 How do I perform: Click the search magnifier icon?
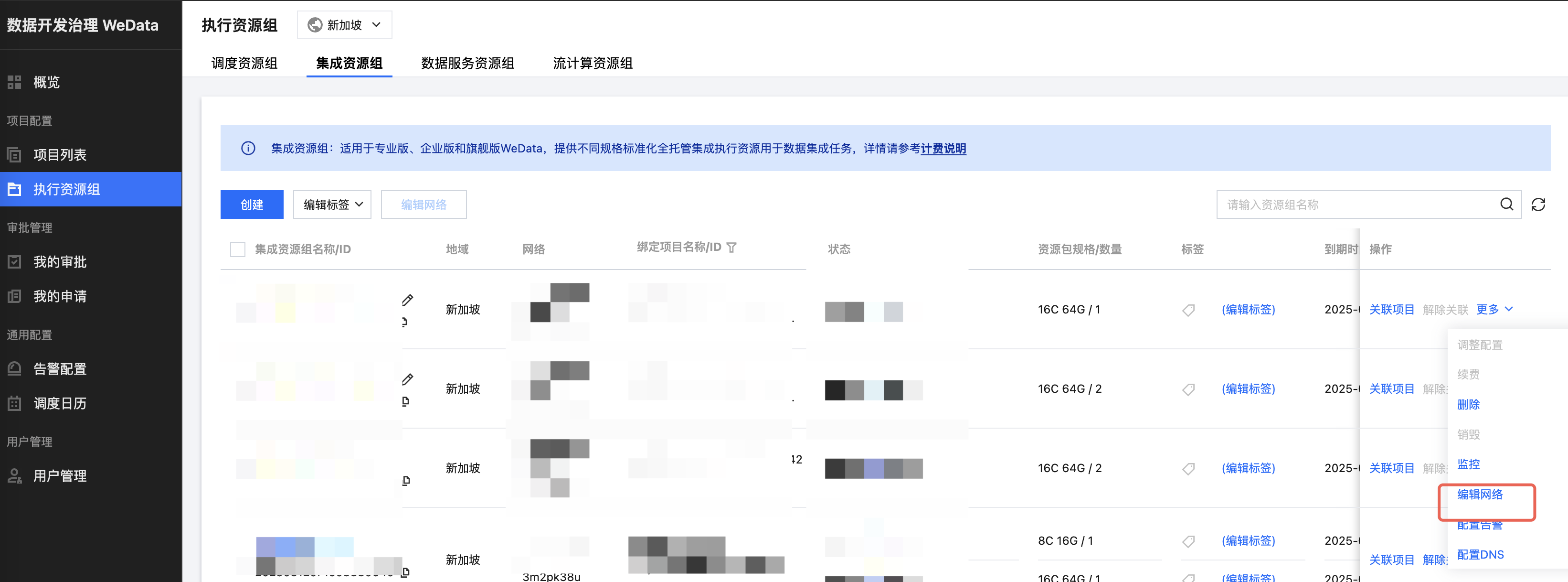pos(1506,204)
